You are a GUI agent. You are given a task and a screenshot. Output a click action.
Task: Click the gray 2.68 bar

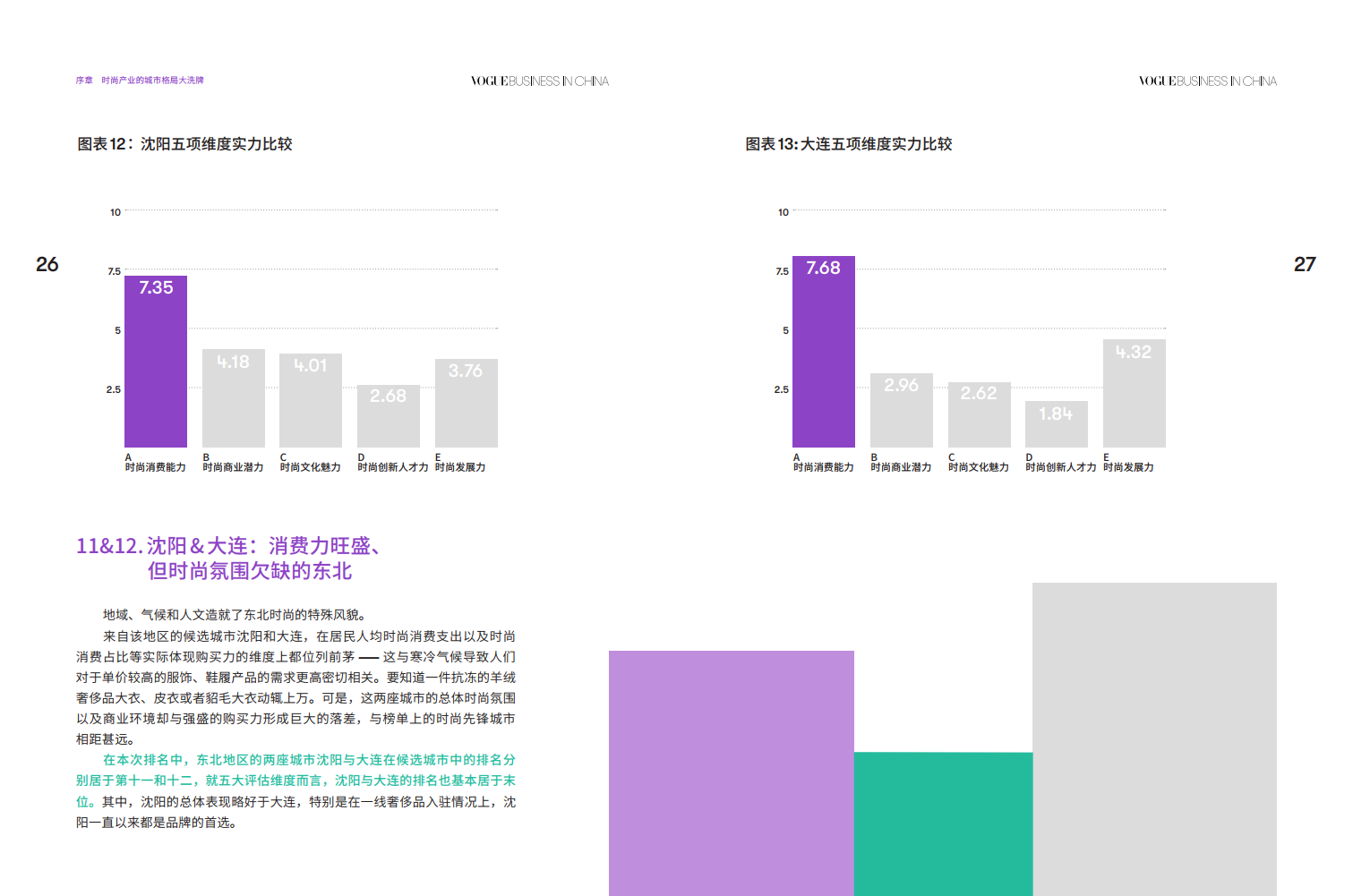[x=388, y=417]
